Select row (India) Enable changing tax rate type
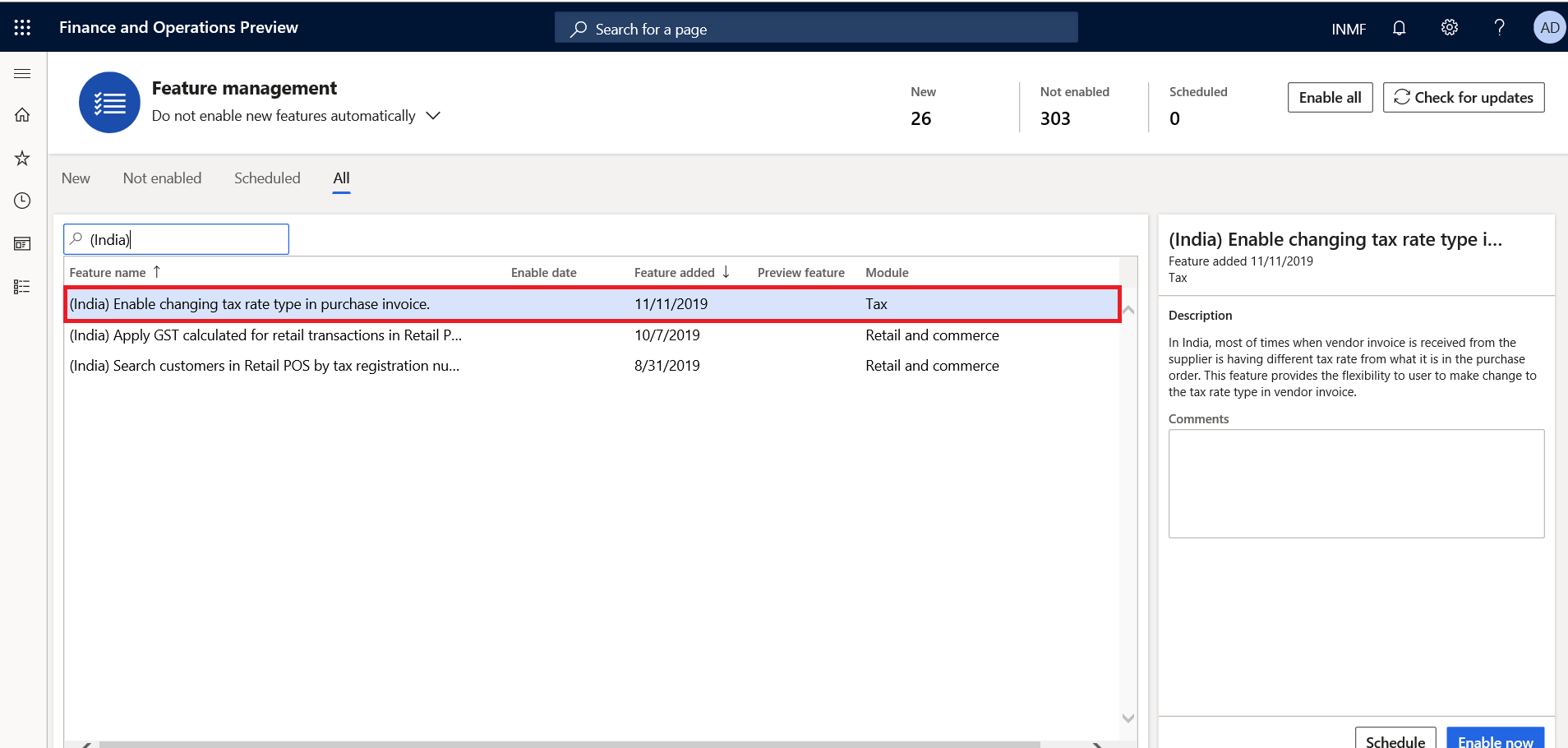 (x=592, y=304)
